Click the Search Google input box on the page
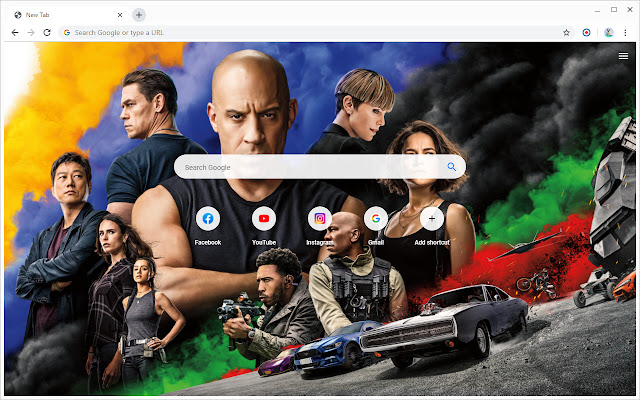Image resolution: width=640 pixels, height=400 pixels. pyautogui.click(x=320, y=167)
